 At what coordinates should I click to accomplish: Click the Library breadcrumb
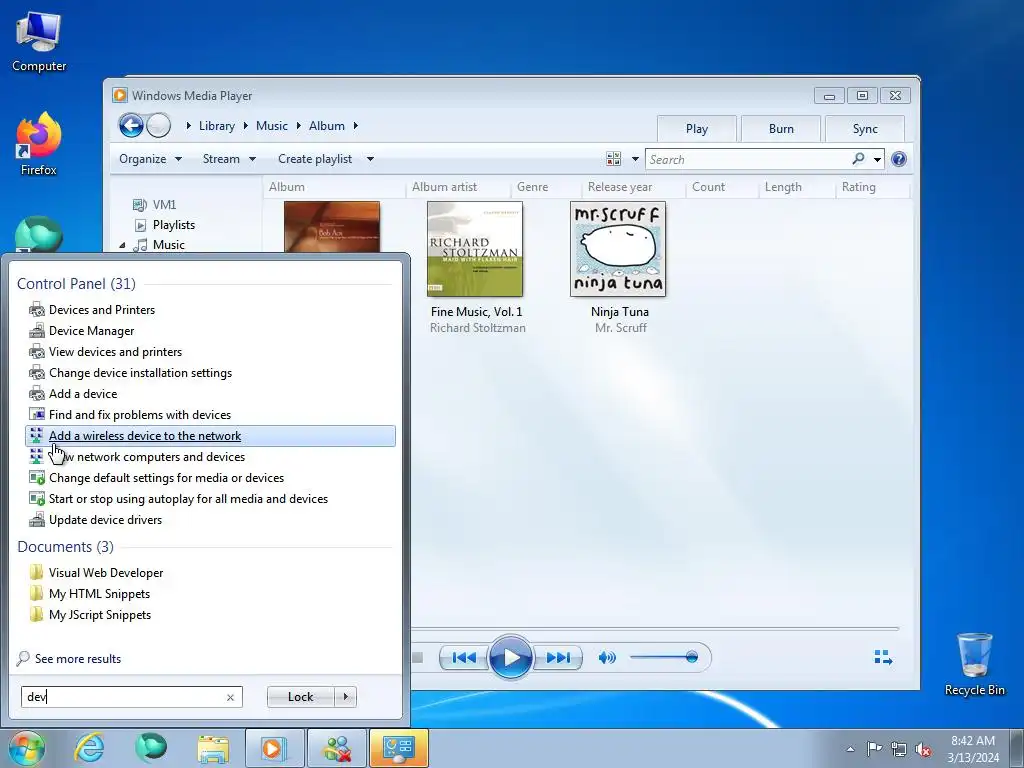[x=217, y=125]
